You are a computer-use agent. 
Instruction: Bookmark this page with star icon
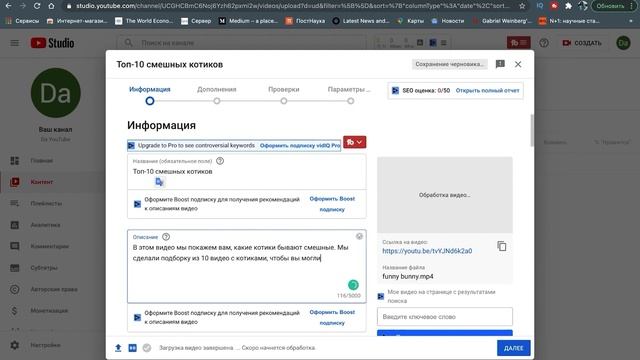point(522,6)
